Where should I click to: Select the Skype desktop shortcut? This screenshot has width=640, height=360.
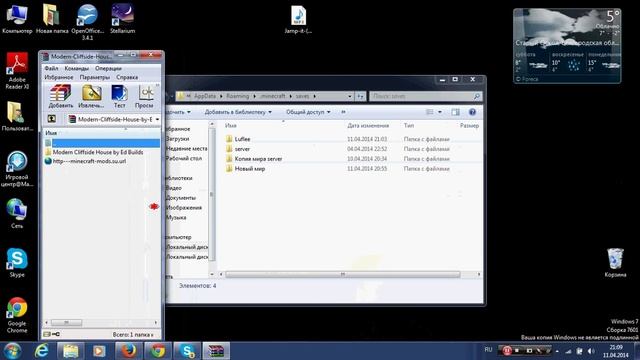(17, 262)
